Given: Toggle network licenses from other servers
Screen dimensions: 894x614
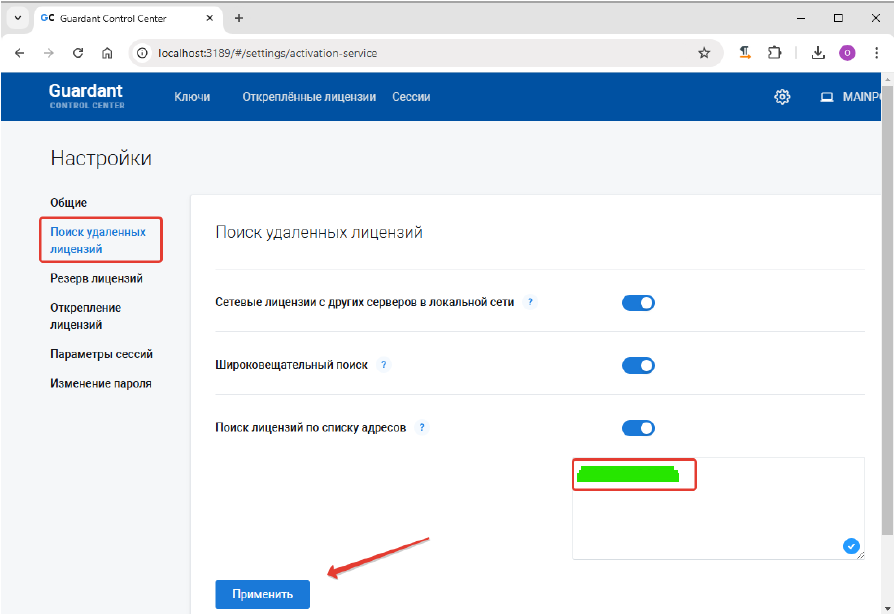Looking at the screenshot, I should [638, 303].
